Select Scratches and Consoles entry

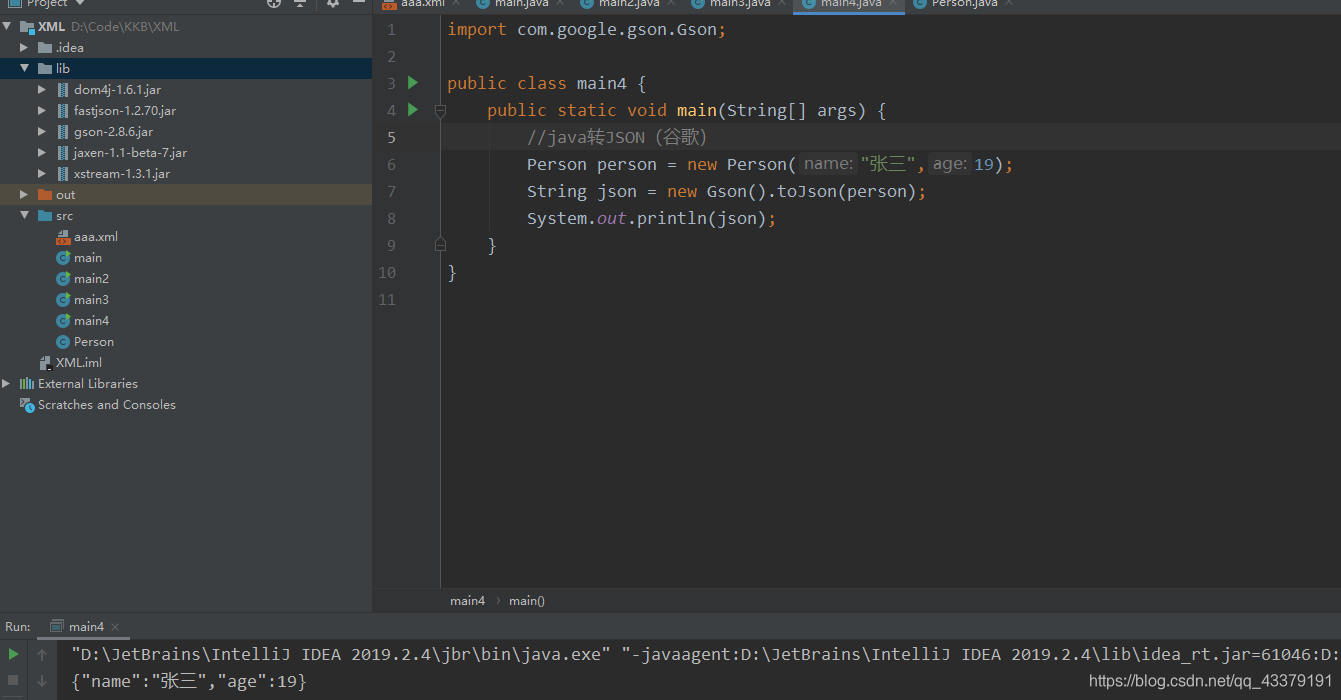click(107, 405)
